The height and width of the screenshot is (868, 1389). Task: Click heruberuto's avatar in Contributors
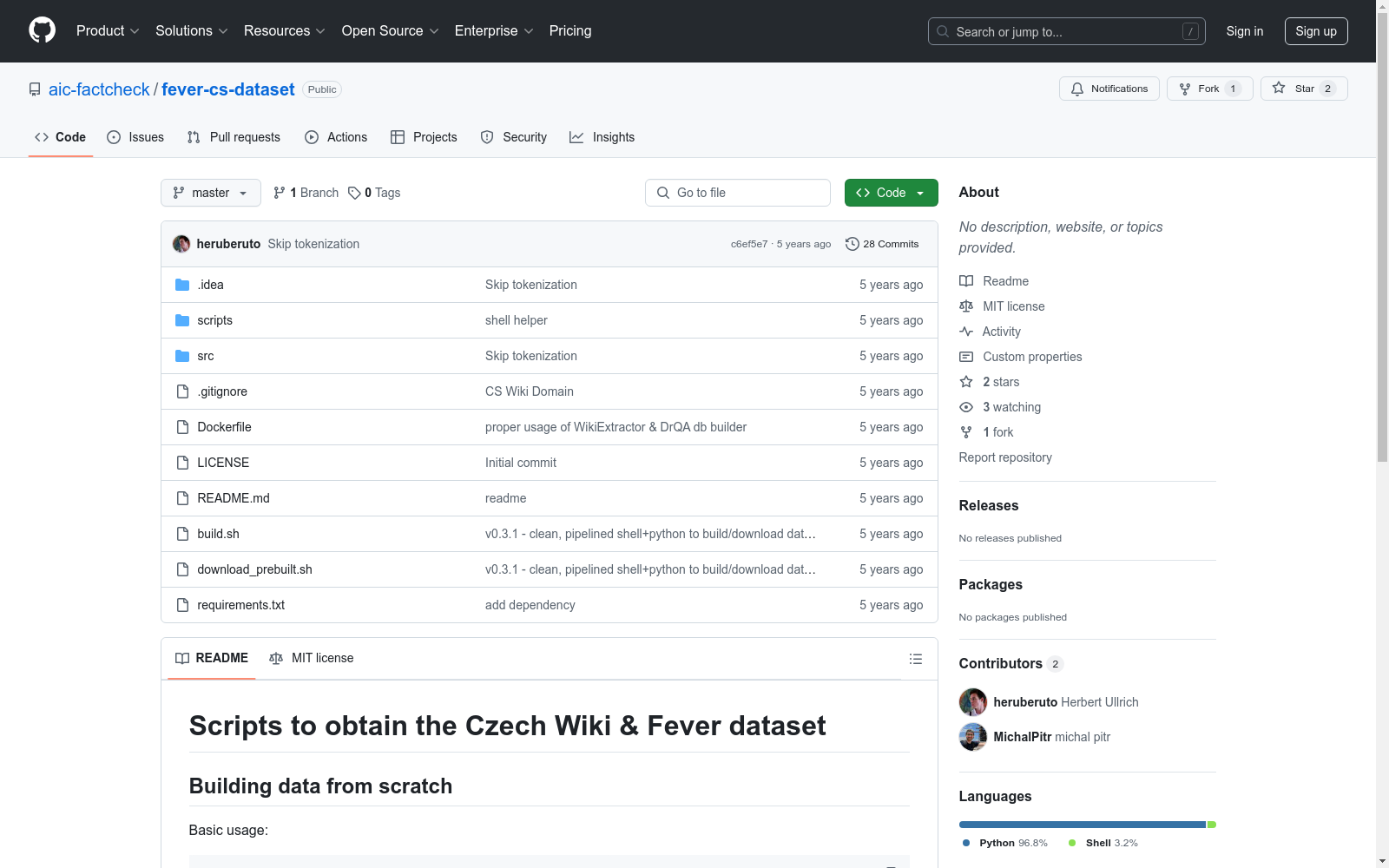pyautogui.click(x=973, y=702)
